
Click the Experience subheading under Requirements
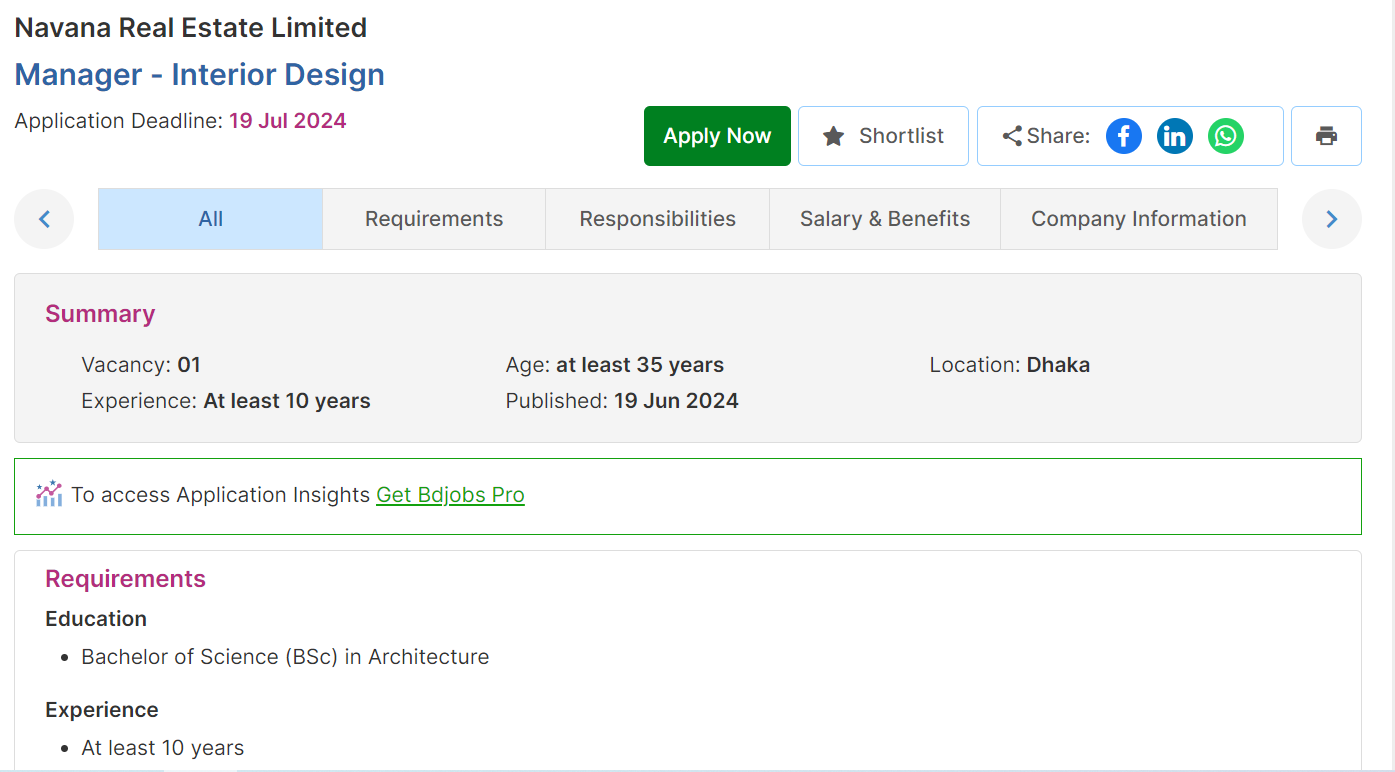[102, 710]
